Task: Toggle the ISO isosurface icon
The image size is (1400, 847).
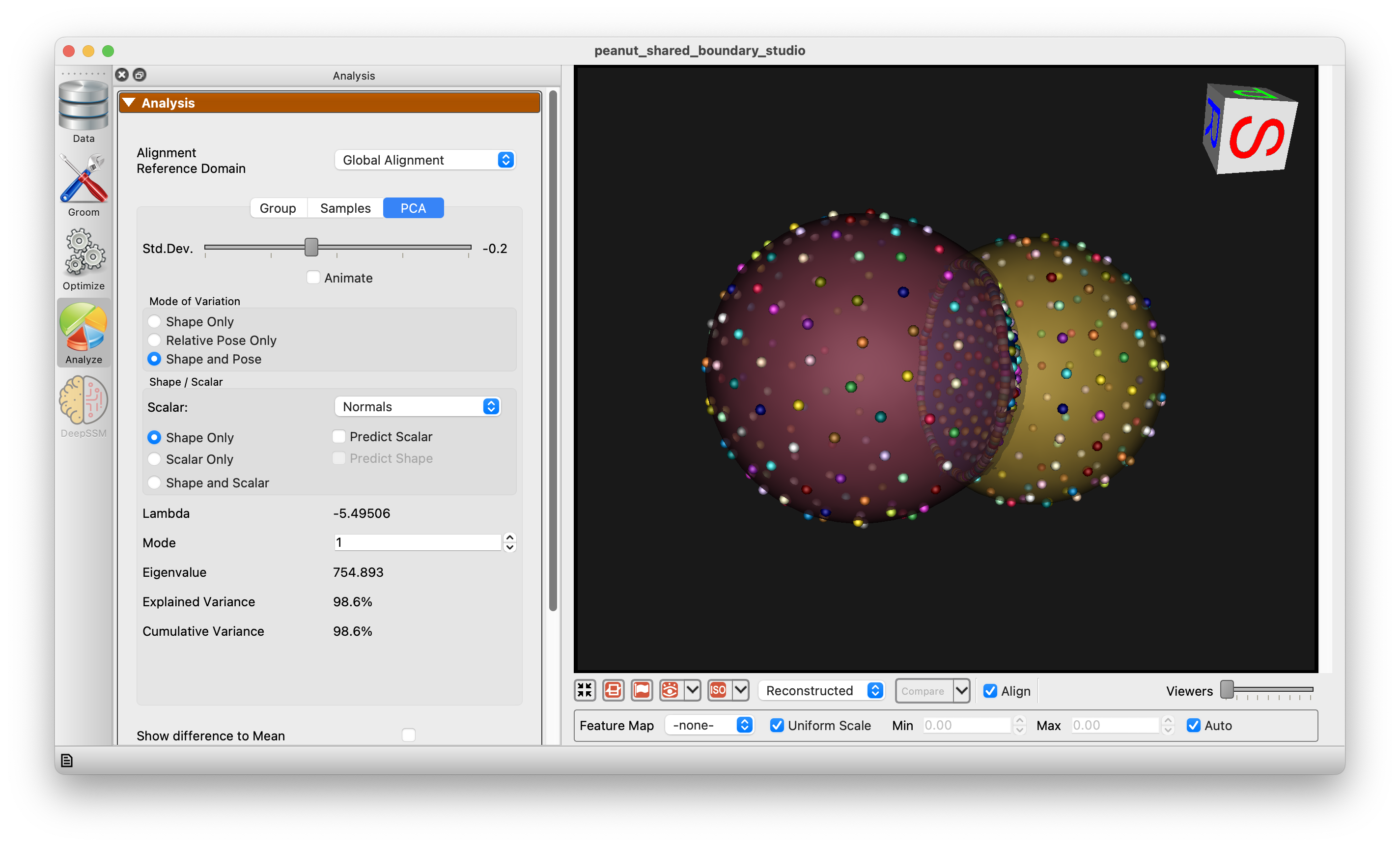Action: tap(719, 690)
